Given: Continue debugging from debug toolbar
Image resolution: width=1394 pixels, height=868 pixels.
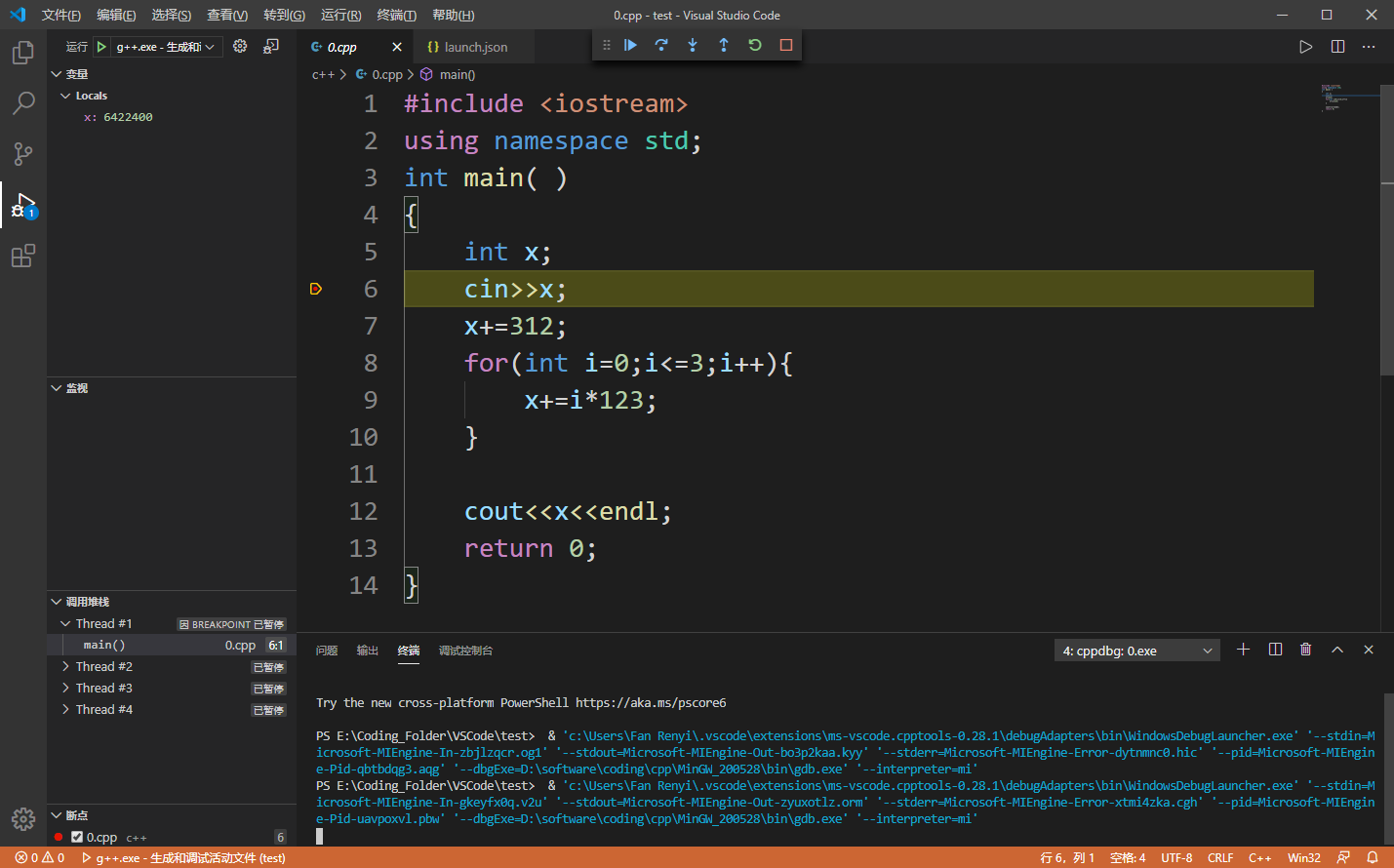Looking at the screenshot, I should (630, 45).
